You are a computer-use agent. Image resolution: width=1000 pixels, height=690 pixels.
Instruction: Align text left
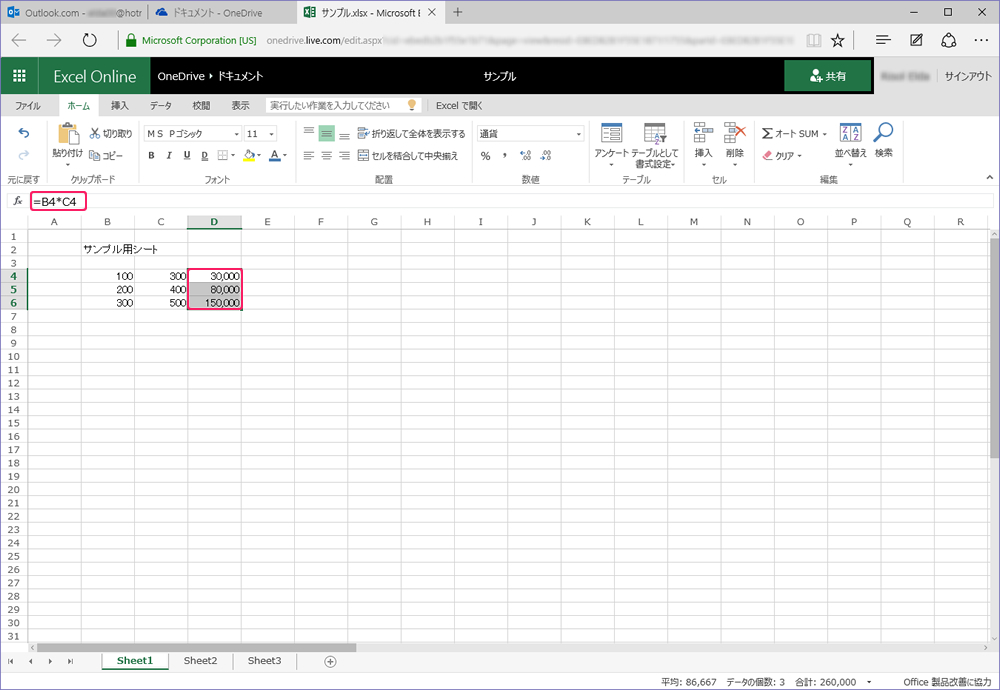(x=309, y=155)
